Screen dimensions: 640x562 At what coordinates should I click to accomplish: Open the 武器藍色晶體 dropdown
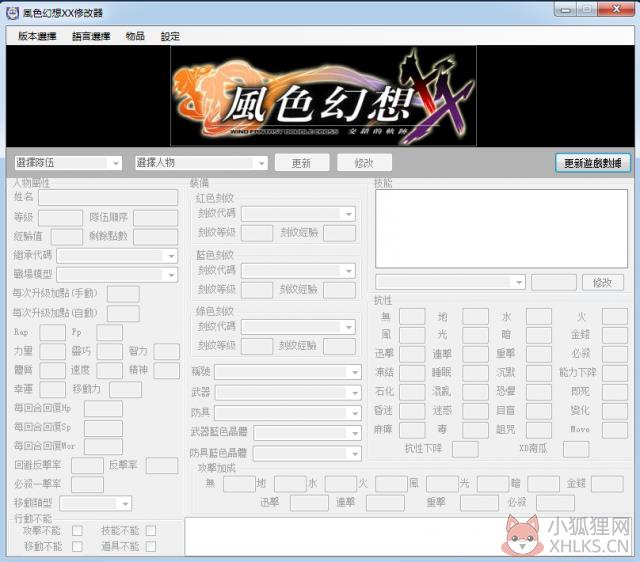click(x=307, y=433)
